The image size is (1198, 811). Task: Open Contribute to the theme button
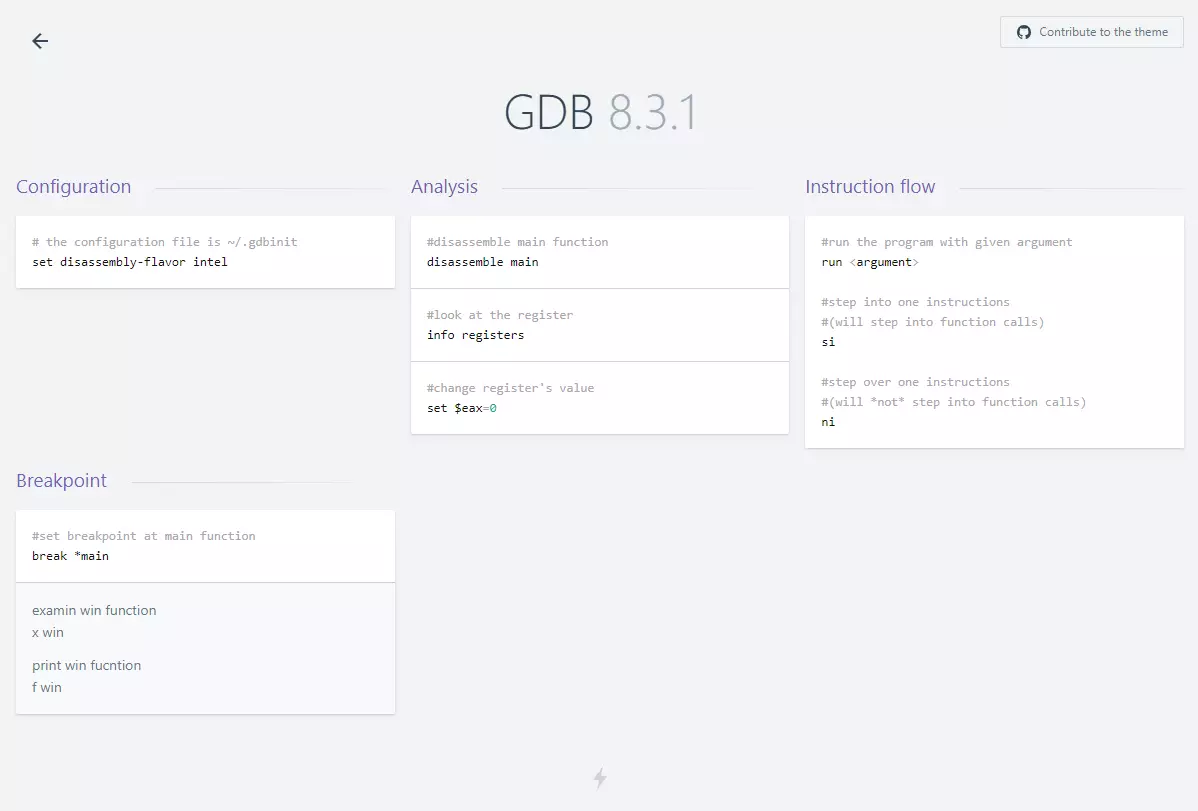1092,32
